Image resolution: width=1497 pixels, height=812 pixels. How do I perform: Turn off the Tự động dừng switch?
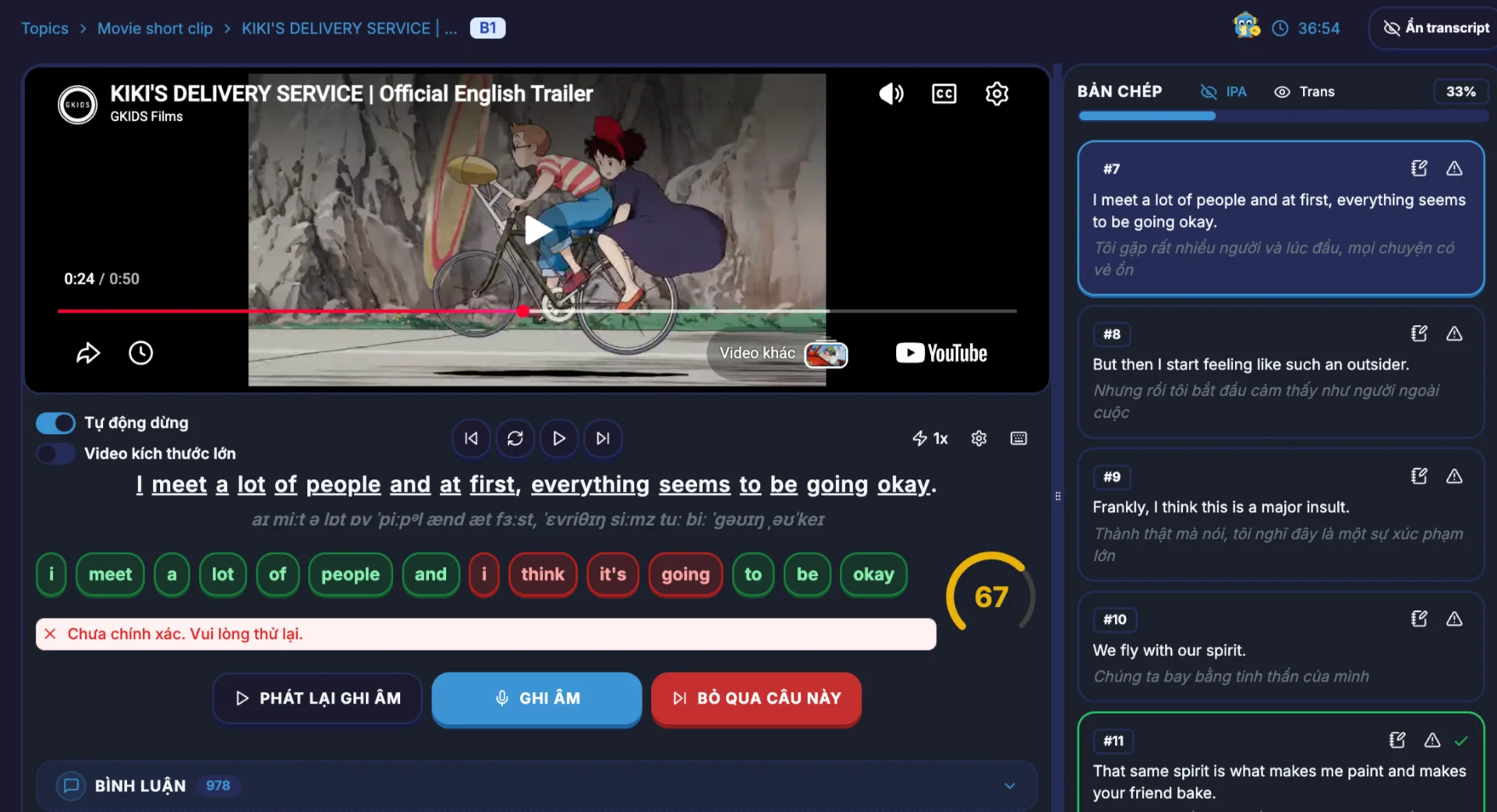tap(55, 423)
